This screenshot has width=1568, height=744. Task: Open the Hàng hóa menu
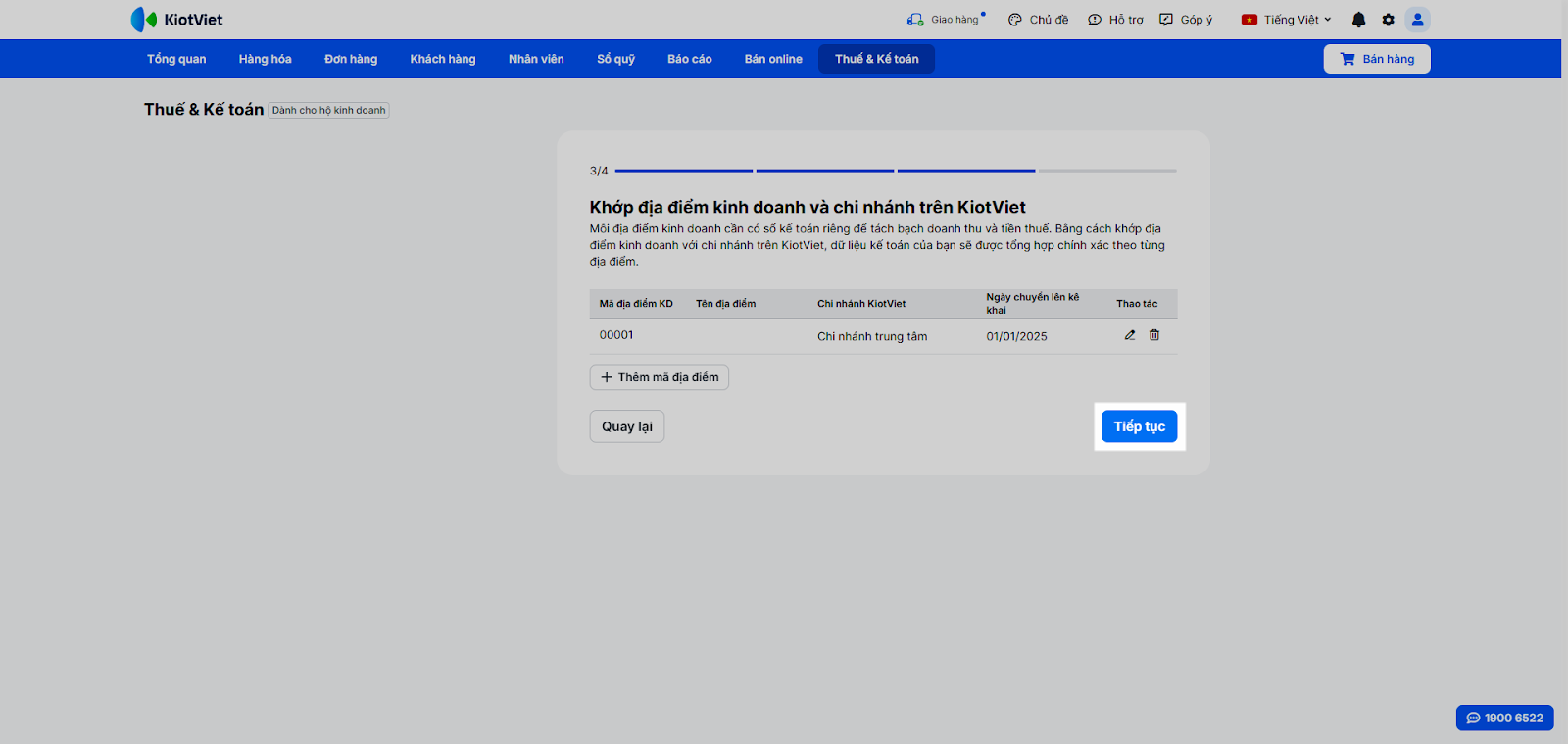pyautogui.click(x=266, y=59)
